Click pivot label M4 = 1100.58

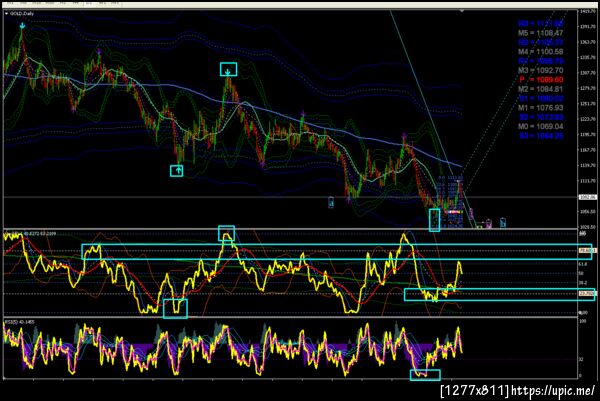540,52
